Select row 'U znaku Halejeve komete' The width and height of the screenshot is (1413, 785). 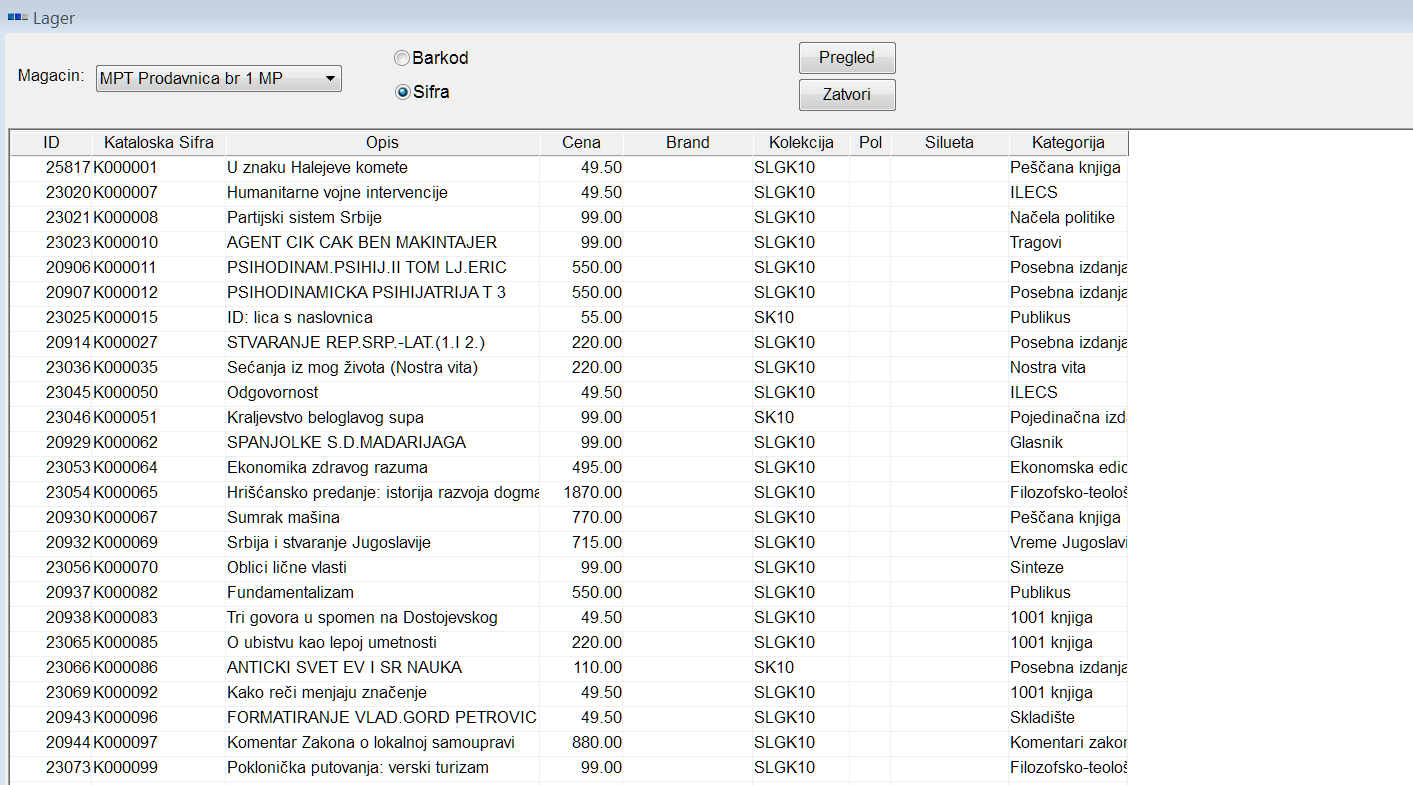317,168
